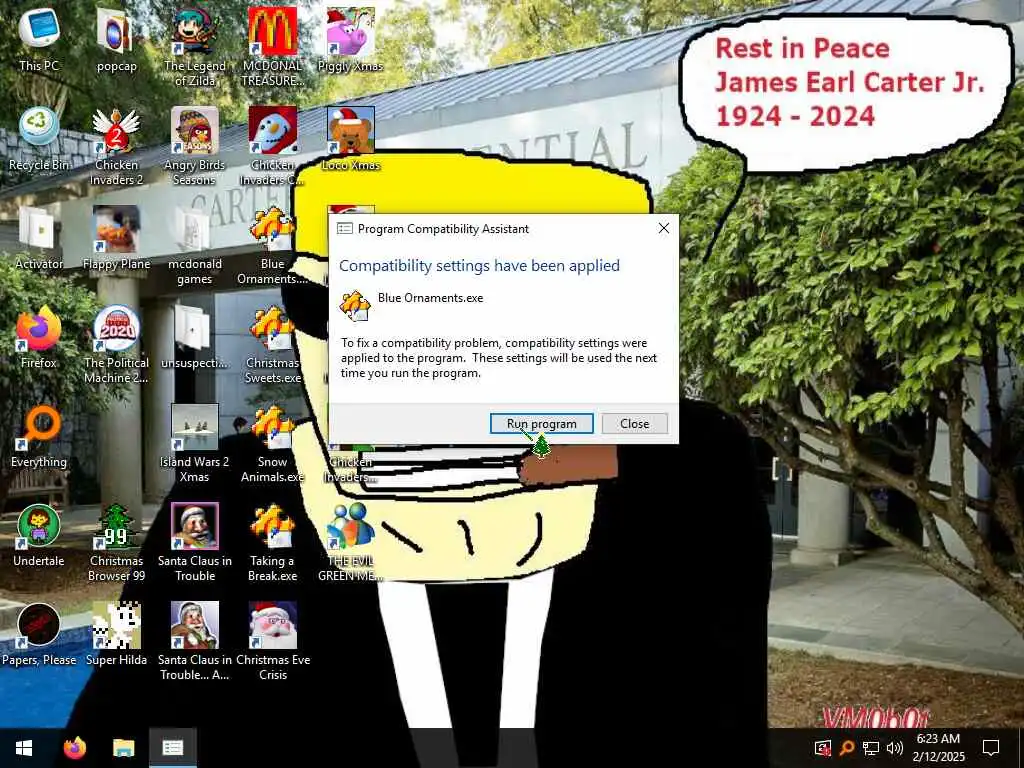1024x768 pixels.
Task: Select the Loco Xmas shortcut
Action: point(351,139)
